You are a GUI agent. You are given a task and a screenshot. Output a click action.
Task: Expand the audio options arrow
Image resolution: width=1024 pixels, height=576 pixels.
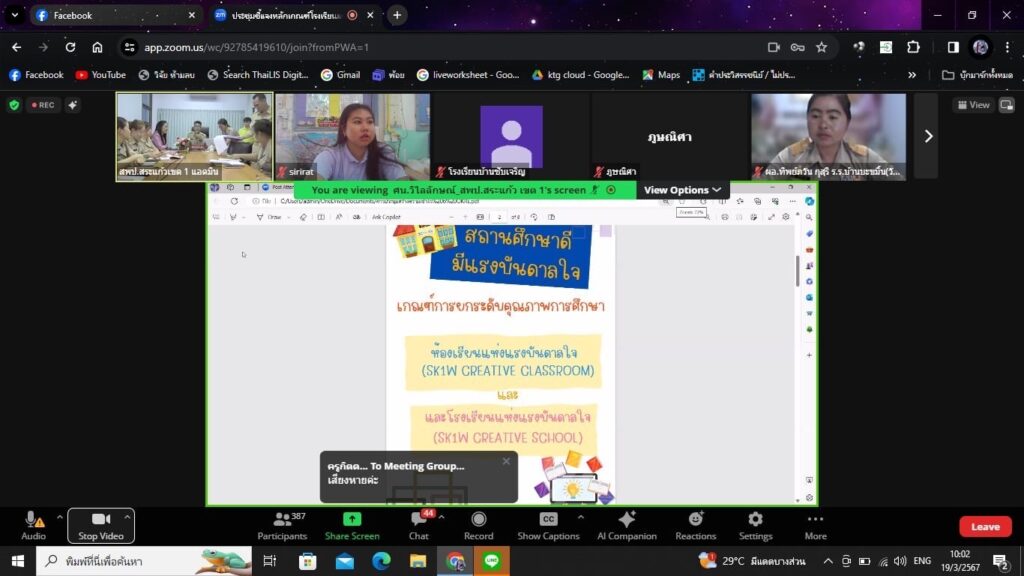point(60,517)
